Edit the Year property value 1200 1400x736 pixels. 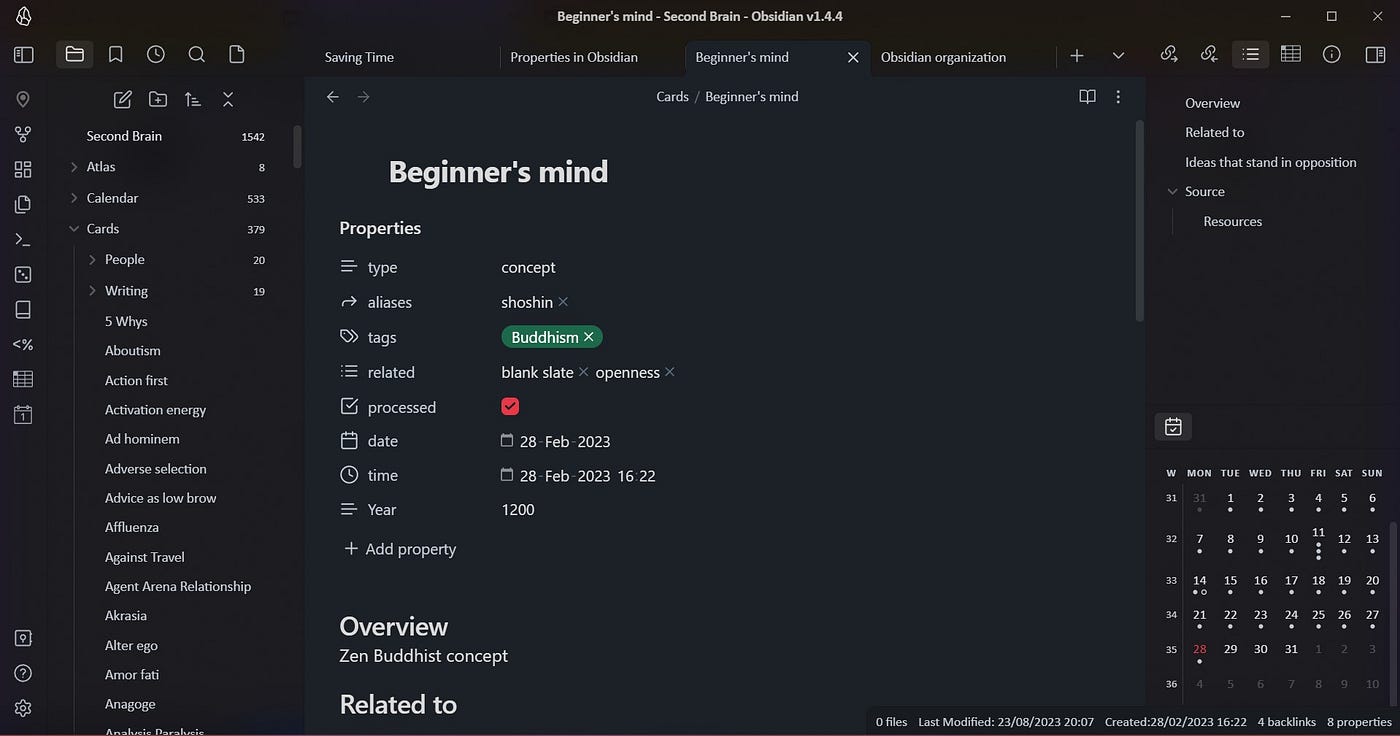(518, 510)
